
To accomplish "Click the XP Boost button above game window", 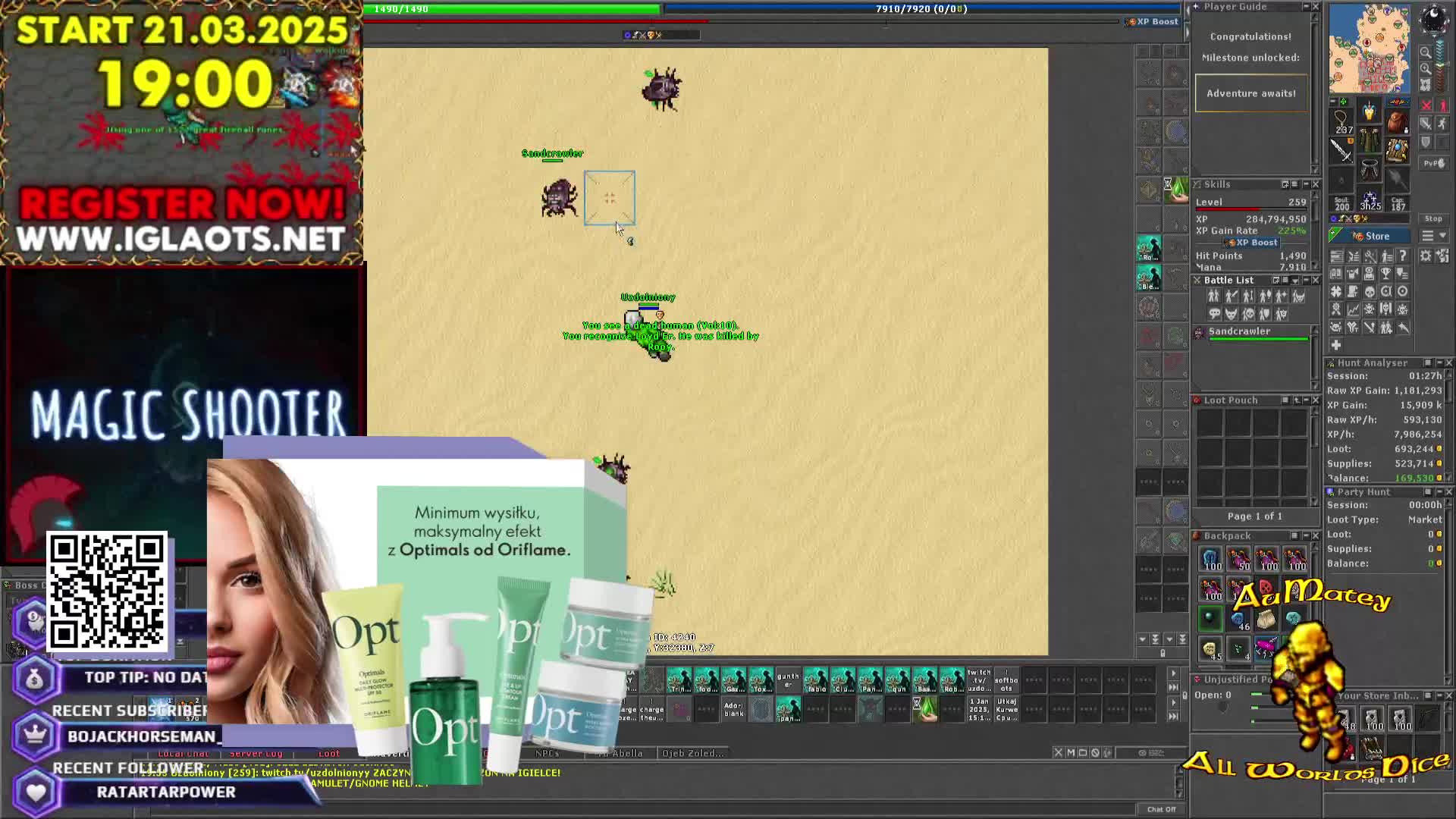I will pyautogui.click(x=1153, y=21).
